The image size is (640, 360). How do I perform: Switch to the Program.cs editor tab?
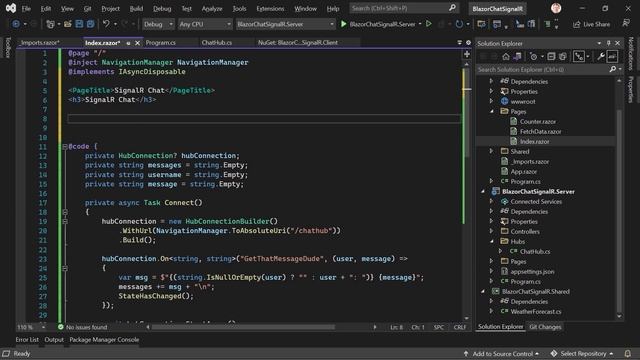click(160, 42)
